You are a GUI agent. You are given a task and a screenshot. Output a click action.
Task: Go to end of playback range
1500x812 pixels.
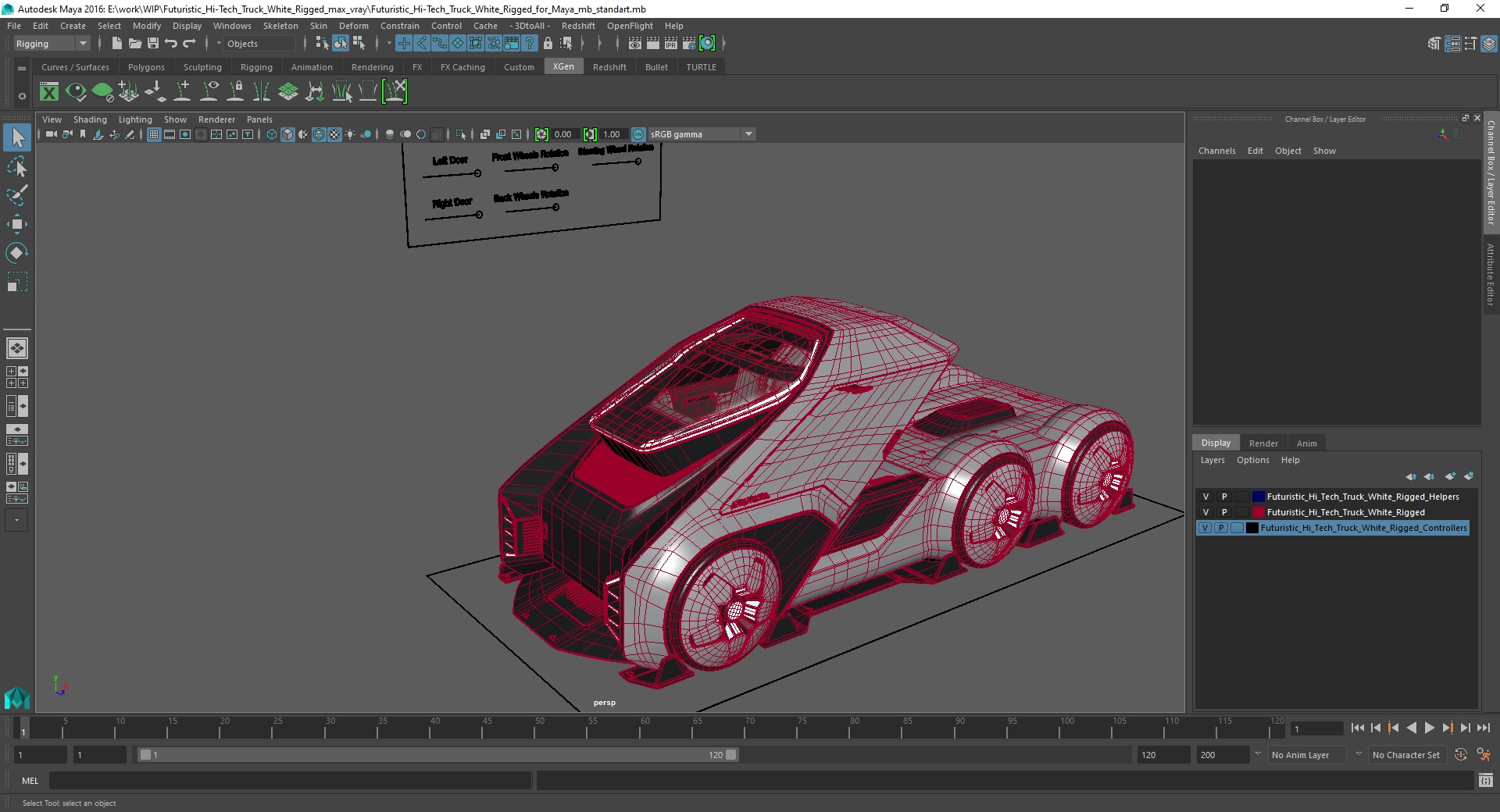pos(1483,728)
